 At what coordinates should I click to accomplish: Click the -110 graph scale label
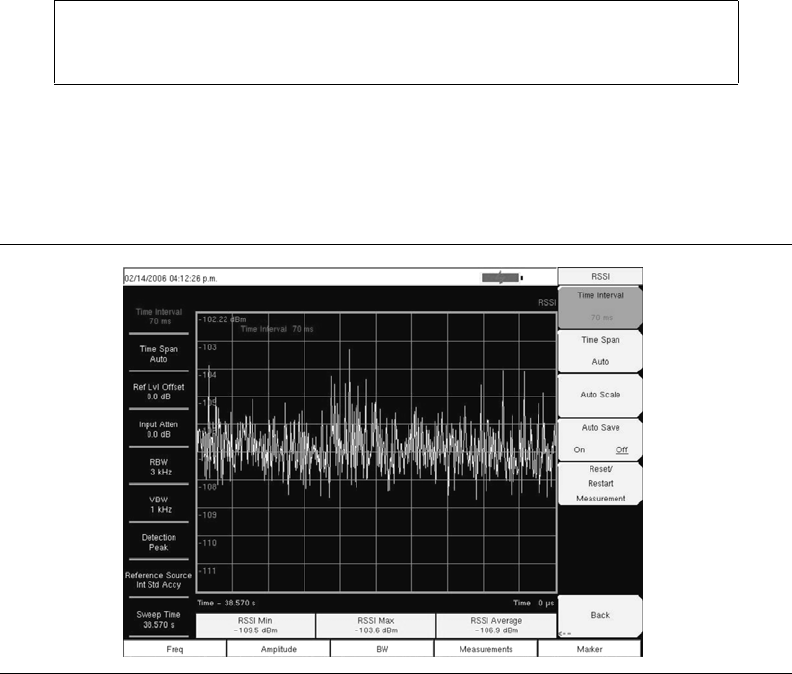pyautogui.click(x=208, y=543)
